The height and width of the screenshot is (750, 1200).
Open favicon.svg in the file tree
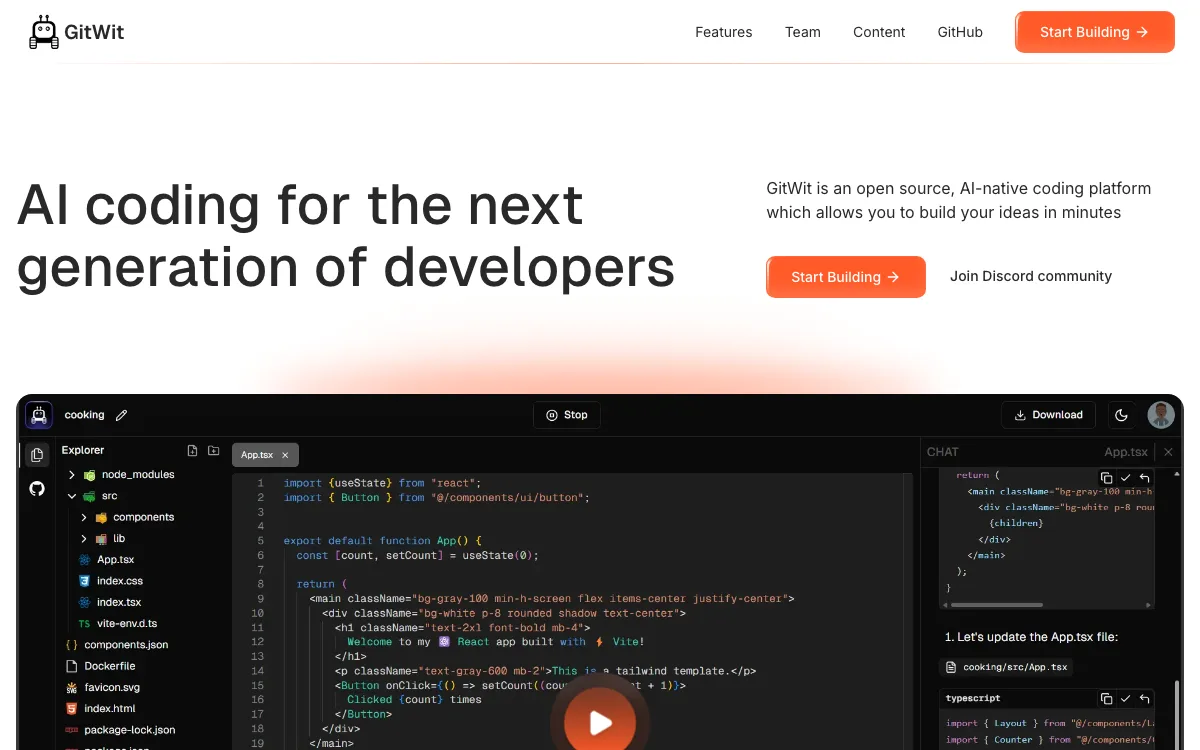112,688
